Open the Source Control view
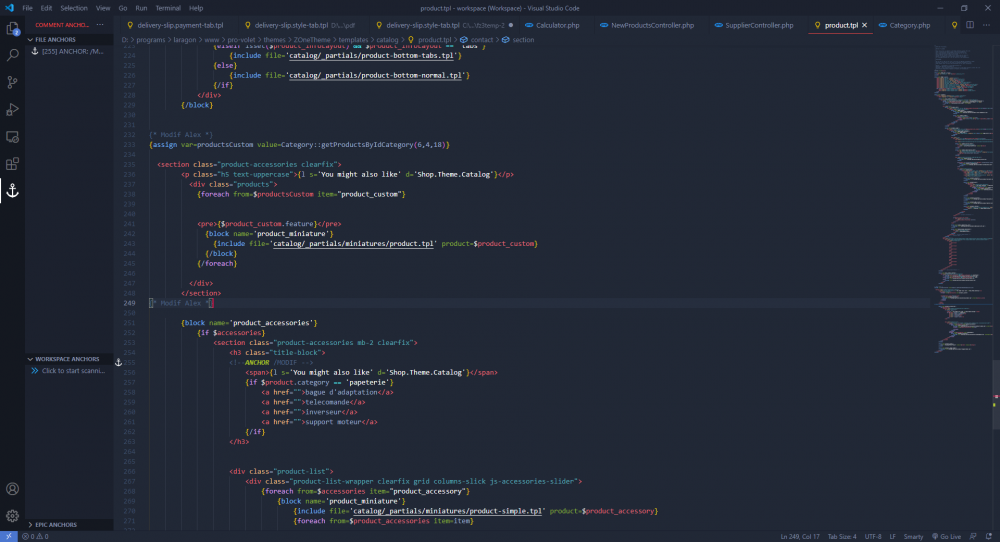 [12, 82]
